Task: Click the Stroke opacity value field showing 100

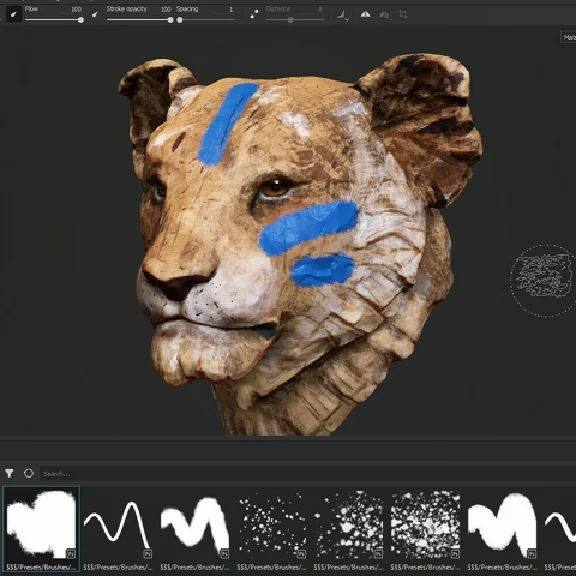Action: click(166, 9)
